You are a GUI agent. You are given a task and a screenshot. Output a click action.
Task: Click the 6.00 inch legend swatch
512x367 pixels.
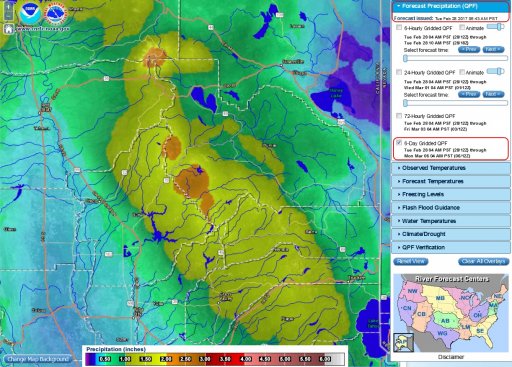(x=325, y=359)
